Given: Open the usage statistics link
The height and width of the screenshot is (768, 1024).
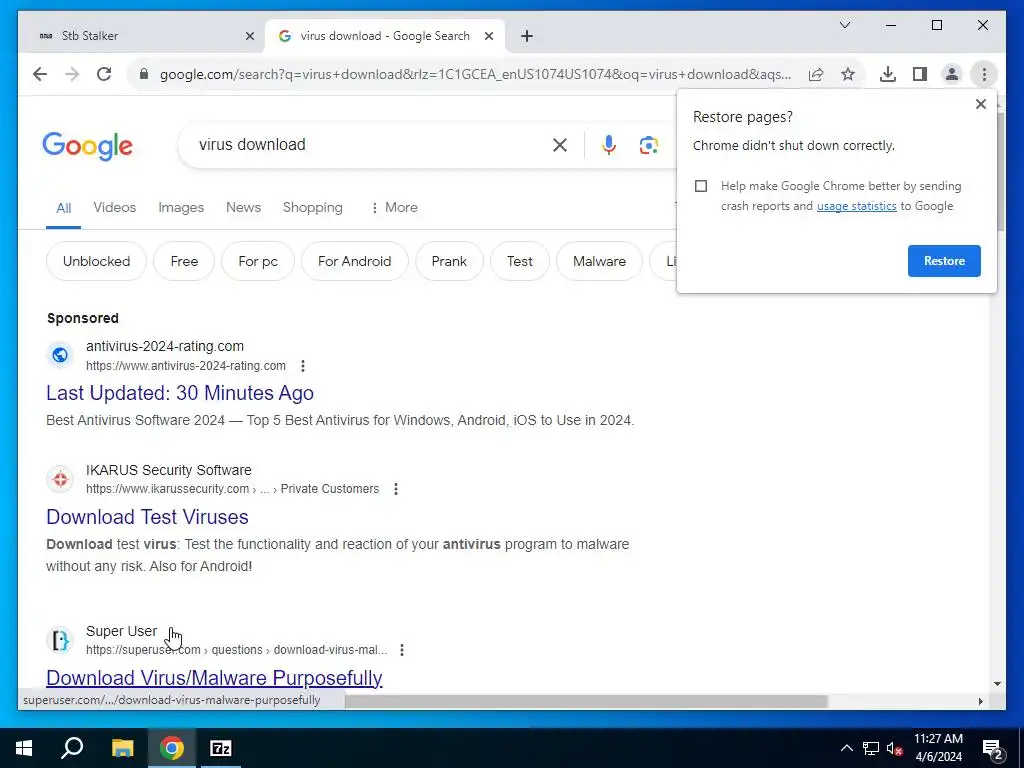Looking at the screenshot, I should [856, 206].
